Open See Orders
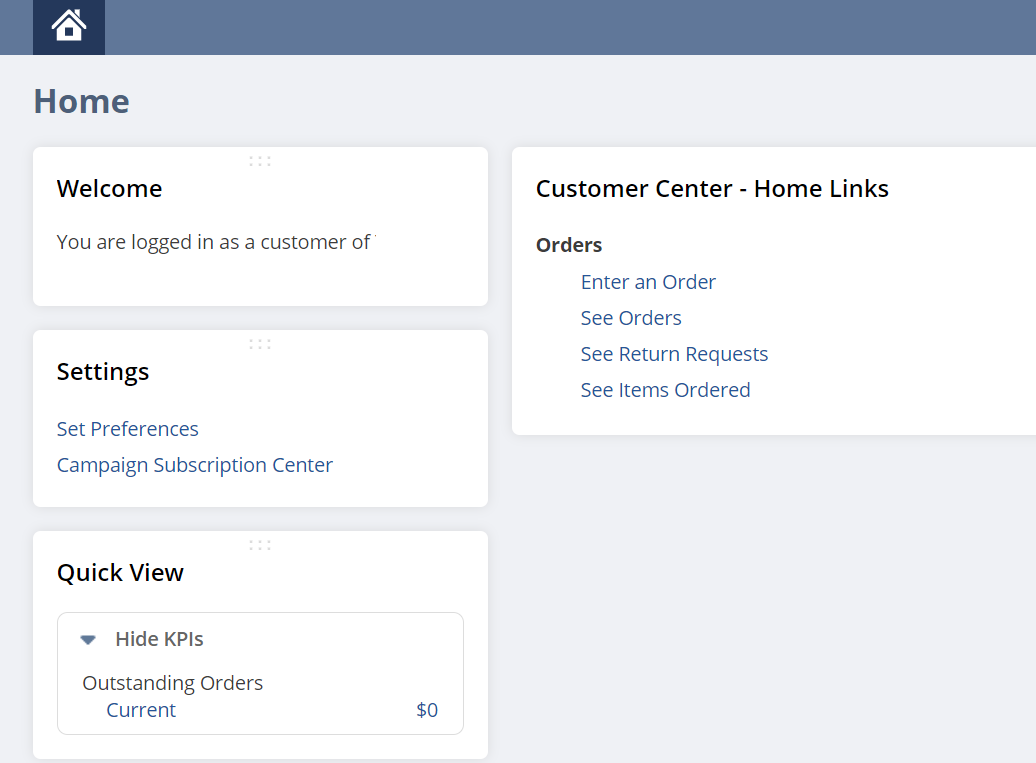The height and width of the screenshot is (763, 1036). point(630,317)
